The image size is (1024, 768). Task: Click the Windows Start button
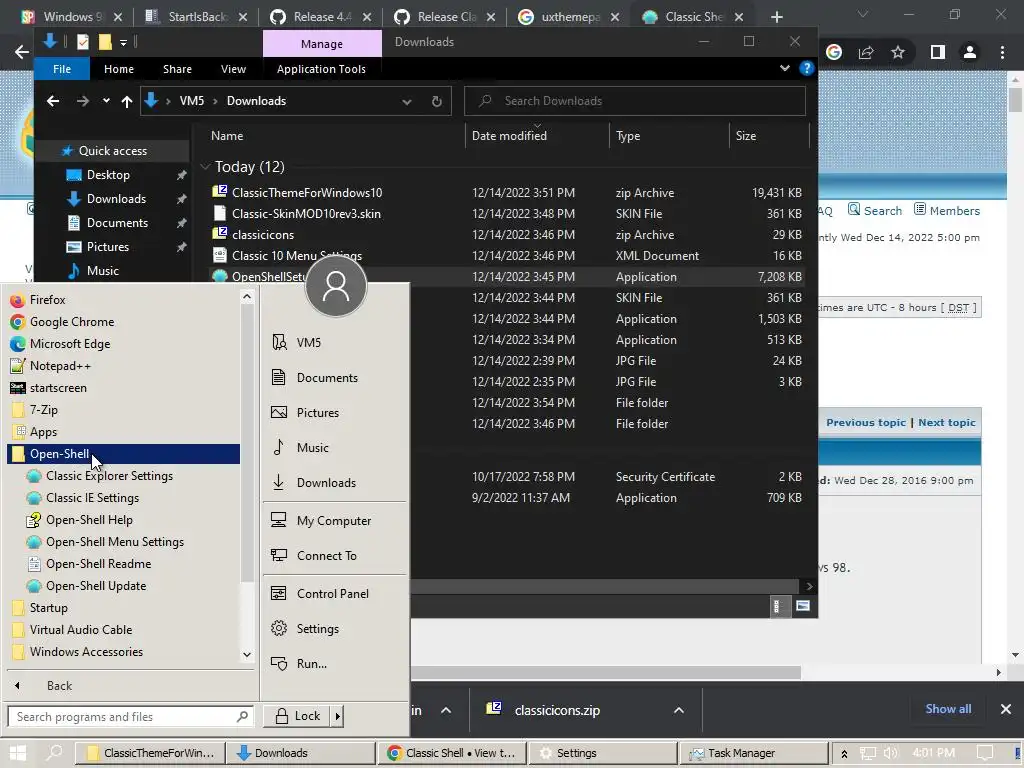(18, 753)
